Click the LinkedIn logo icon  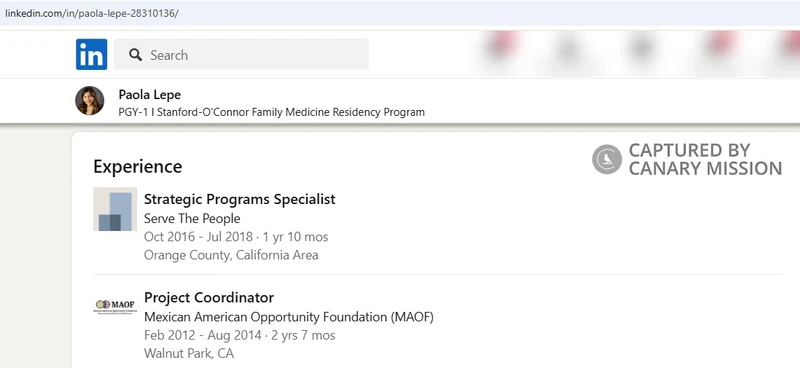[91, 54]
